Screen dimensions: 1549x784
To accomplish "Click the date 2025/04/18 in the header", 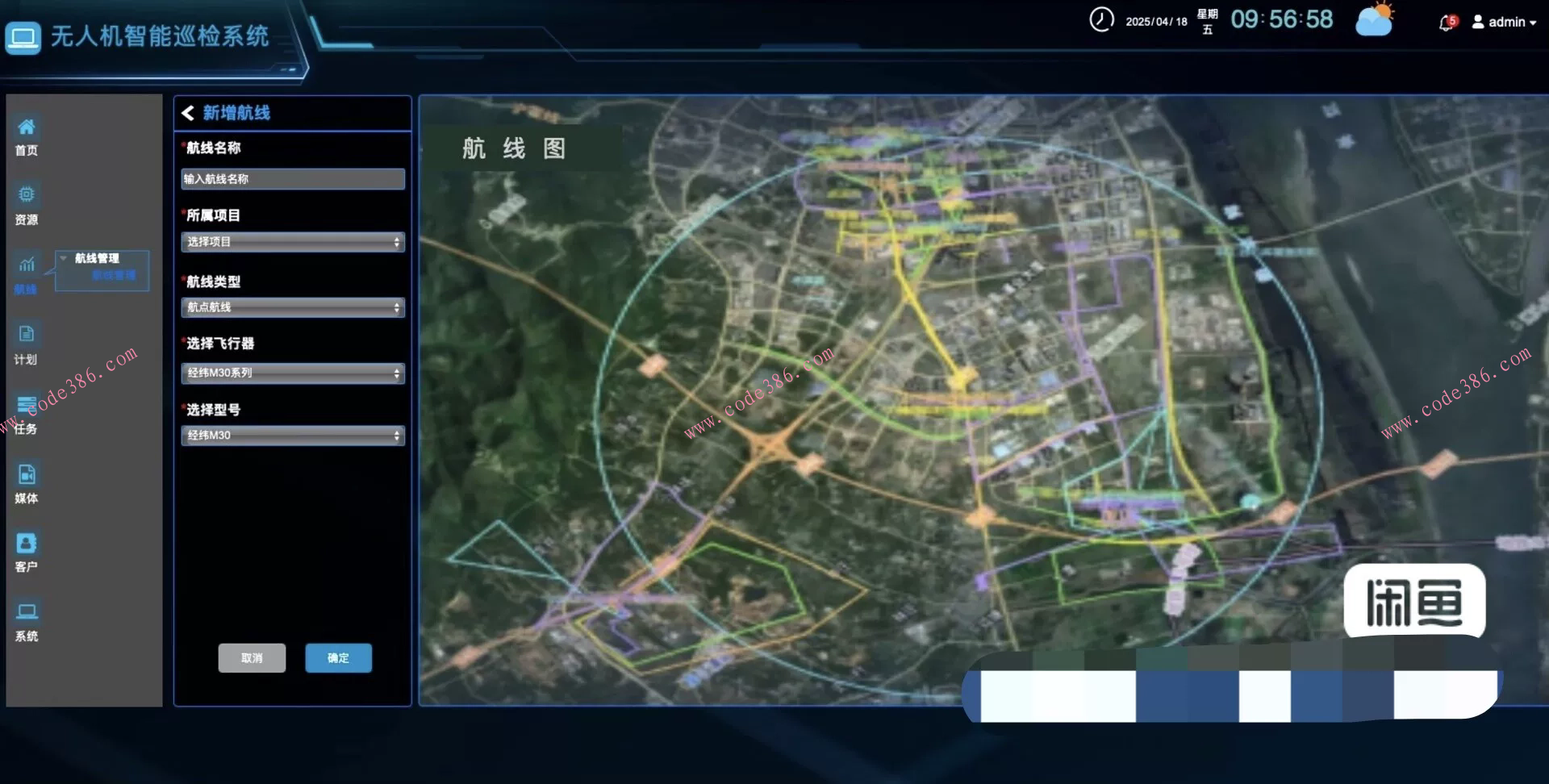I will tap(1156, 22).
